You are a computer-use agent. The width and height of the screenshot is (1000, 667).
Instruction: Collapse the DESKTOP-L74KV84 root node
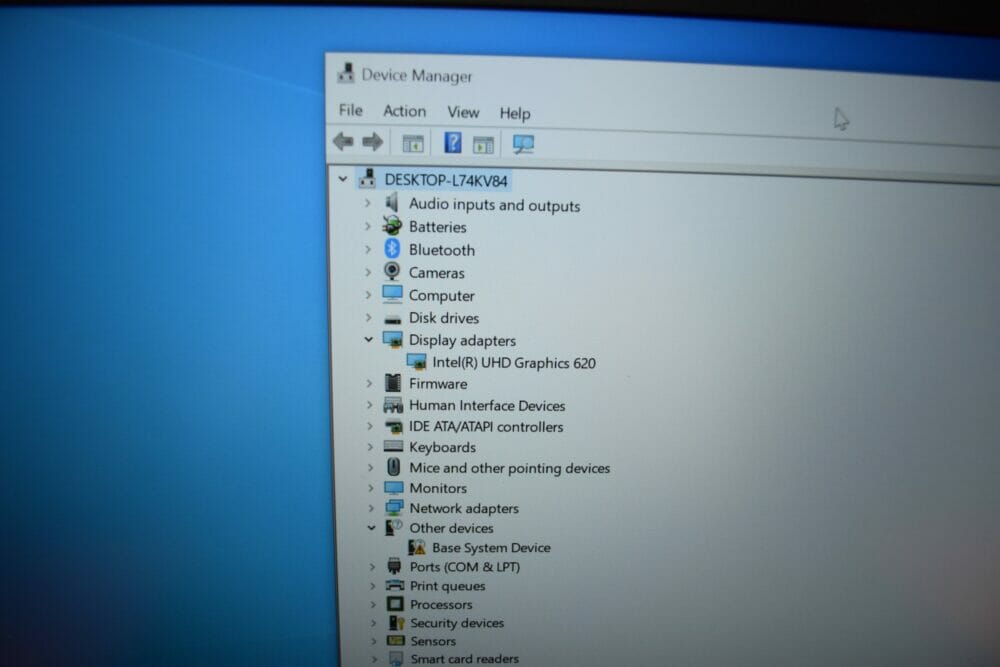pos(343,179)
